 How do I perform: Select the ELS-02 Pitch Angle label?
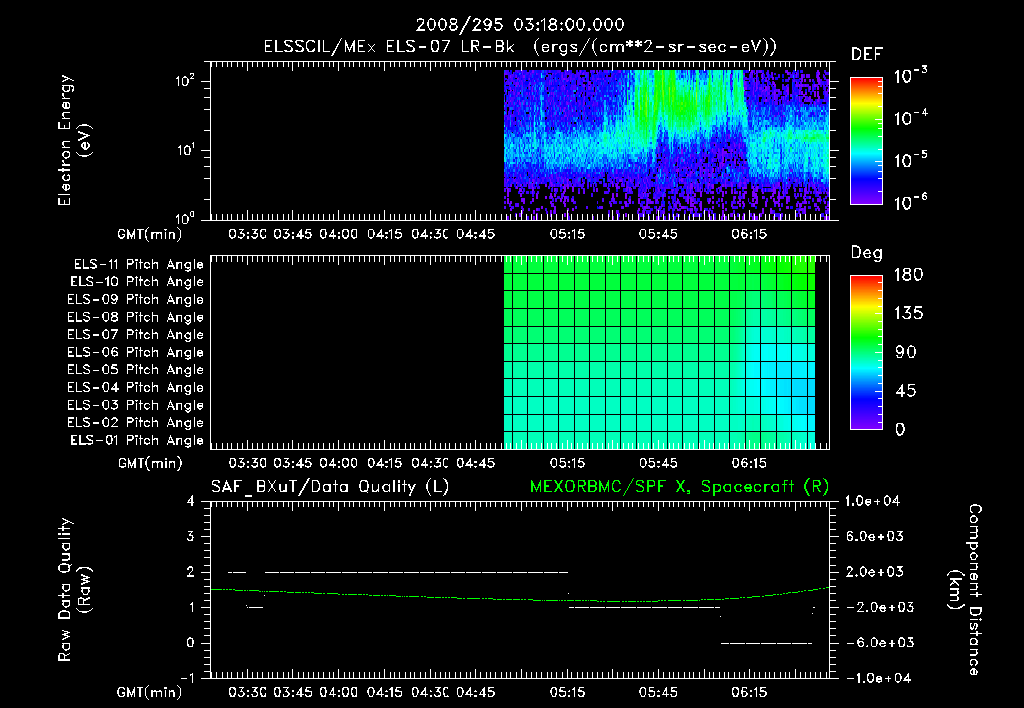coord(136,423)
